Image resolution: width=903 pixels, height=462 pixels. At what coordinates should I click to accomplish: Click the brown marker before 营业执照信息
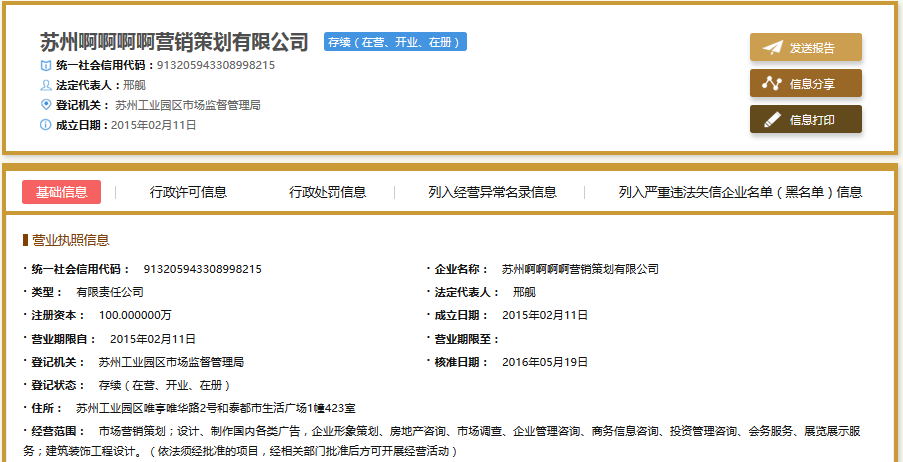pyautogui.click(x=25, y=240)
